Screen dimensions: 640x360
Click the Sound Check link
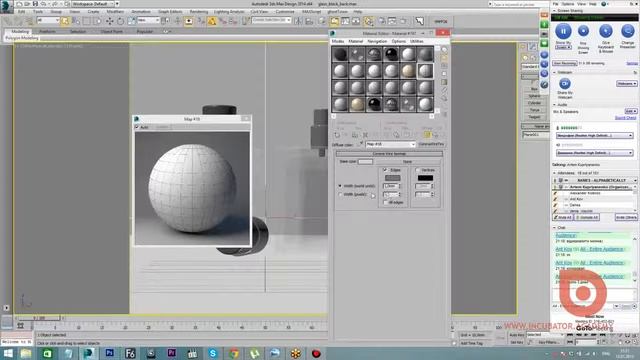pos(625,118)
